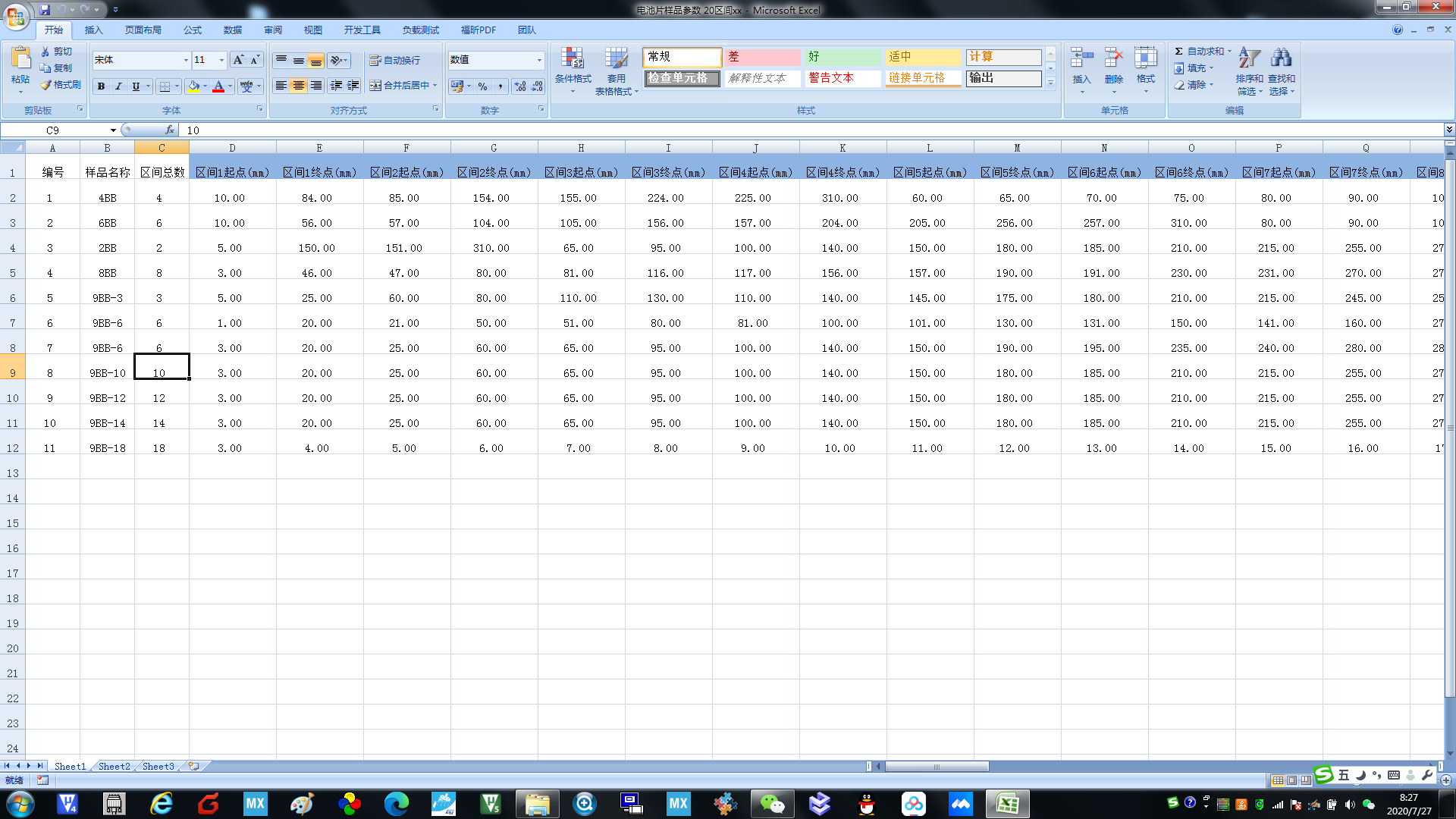Viewport: 1456px width, 819px height.
Task: Click the percent style icon
Action: (482, 86)
